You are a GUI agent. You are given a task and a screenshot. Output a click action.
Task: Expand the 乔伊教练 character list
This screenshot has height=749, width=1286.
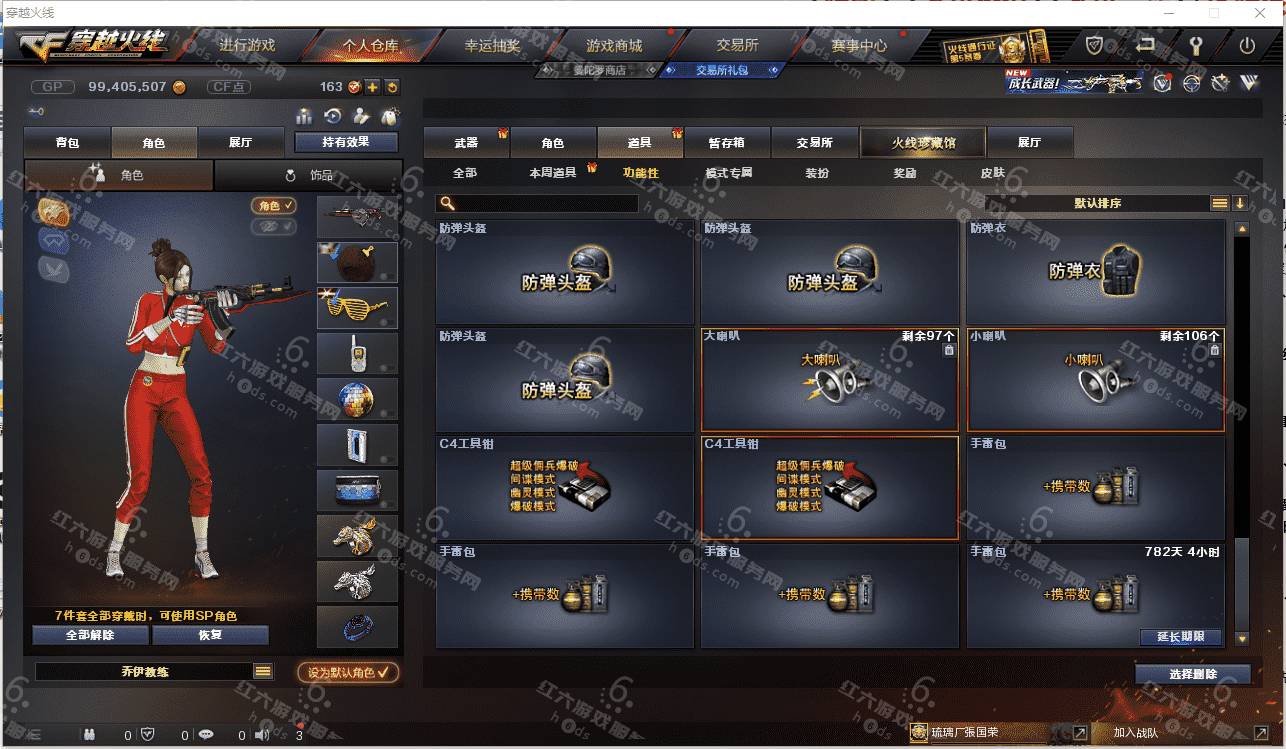[263, 672]
